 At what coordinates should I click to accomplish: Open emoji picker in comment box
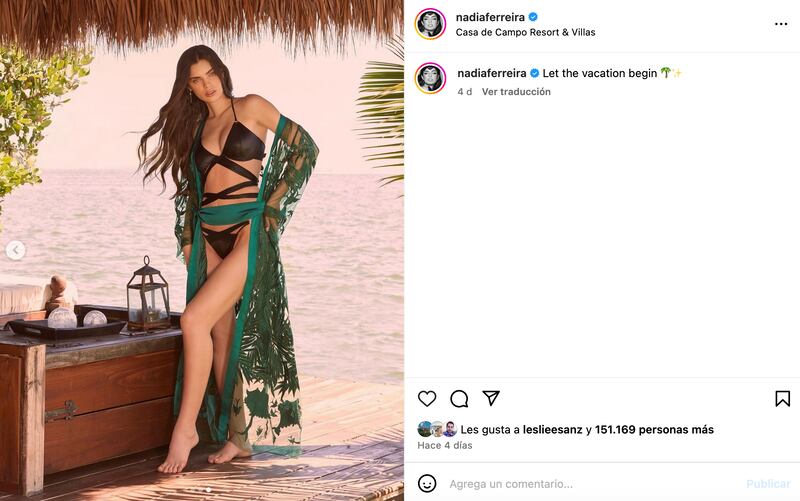pos(427,483)
